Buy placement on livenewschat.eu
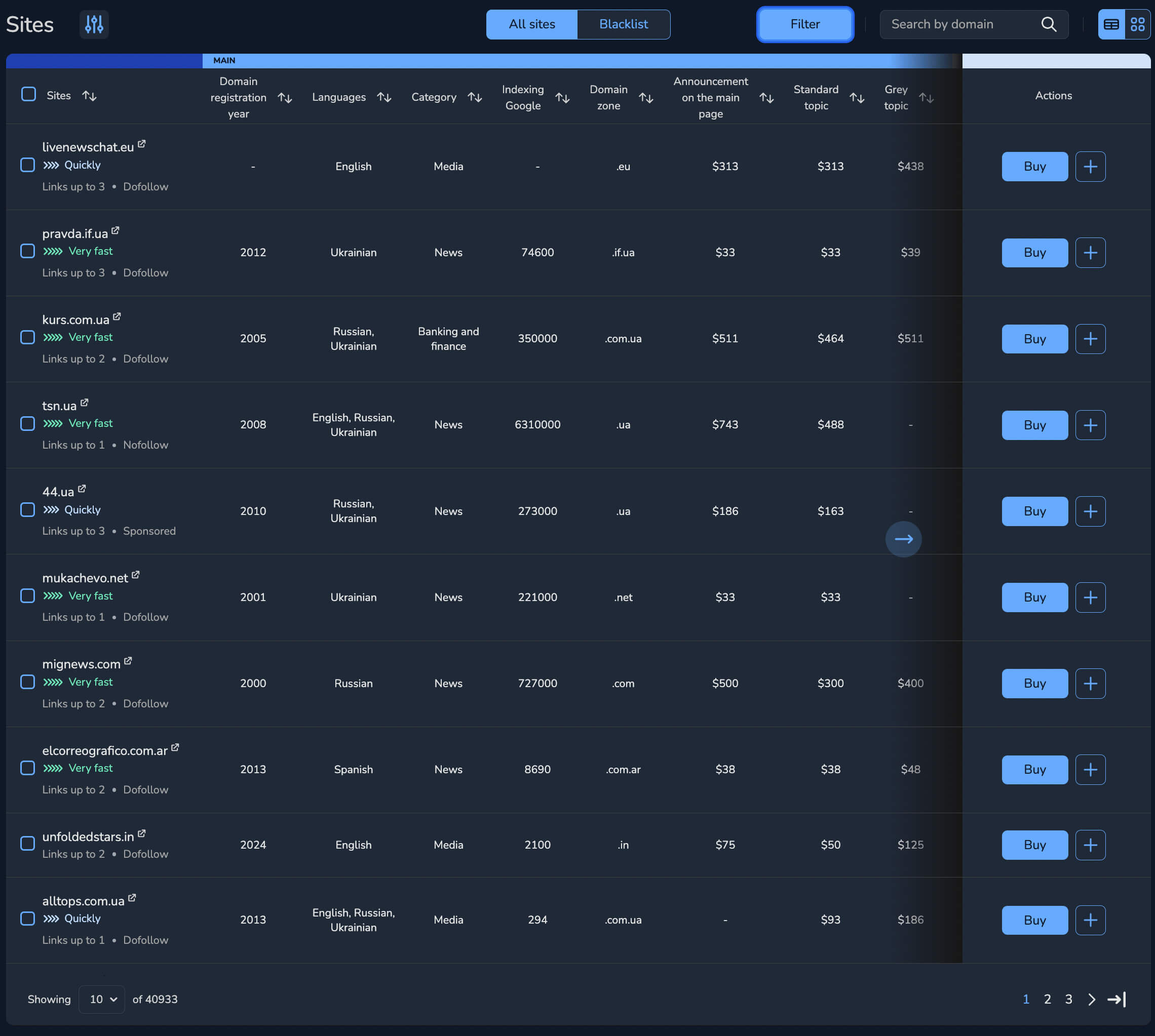 [x=1034, y=167]
